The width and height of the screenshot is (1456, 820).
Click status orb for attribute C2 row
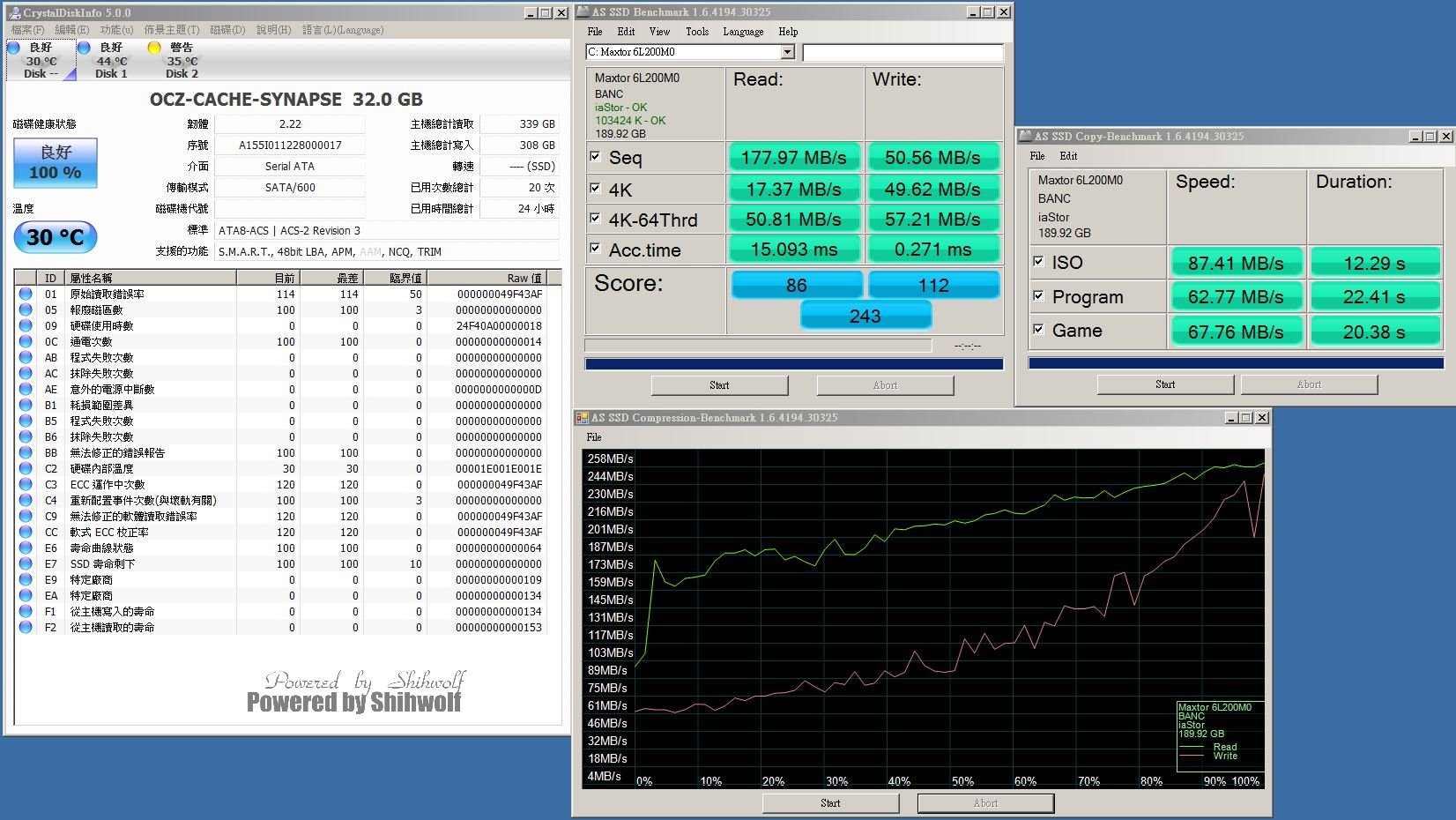[x=26, y=468]
